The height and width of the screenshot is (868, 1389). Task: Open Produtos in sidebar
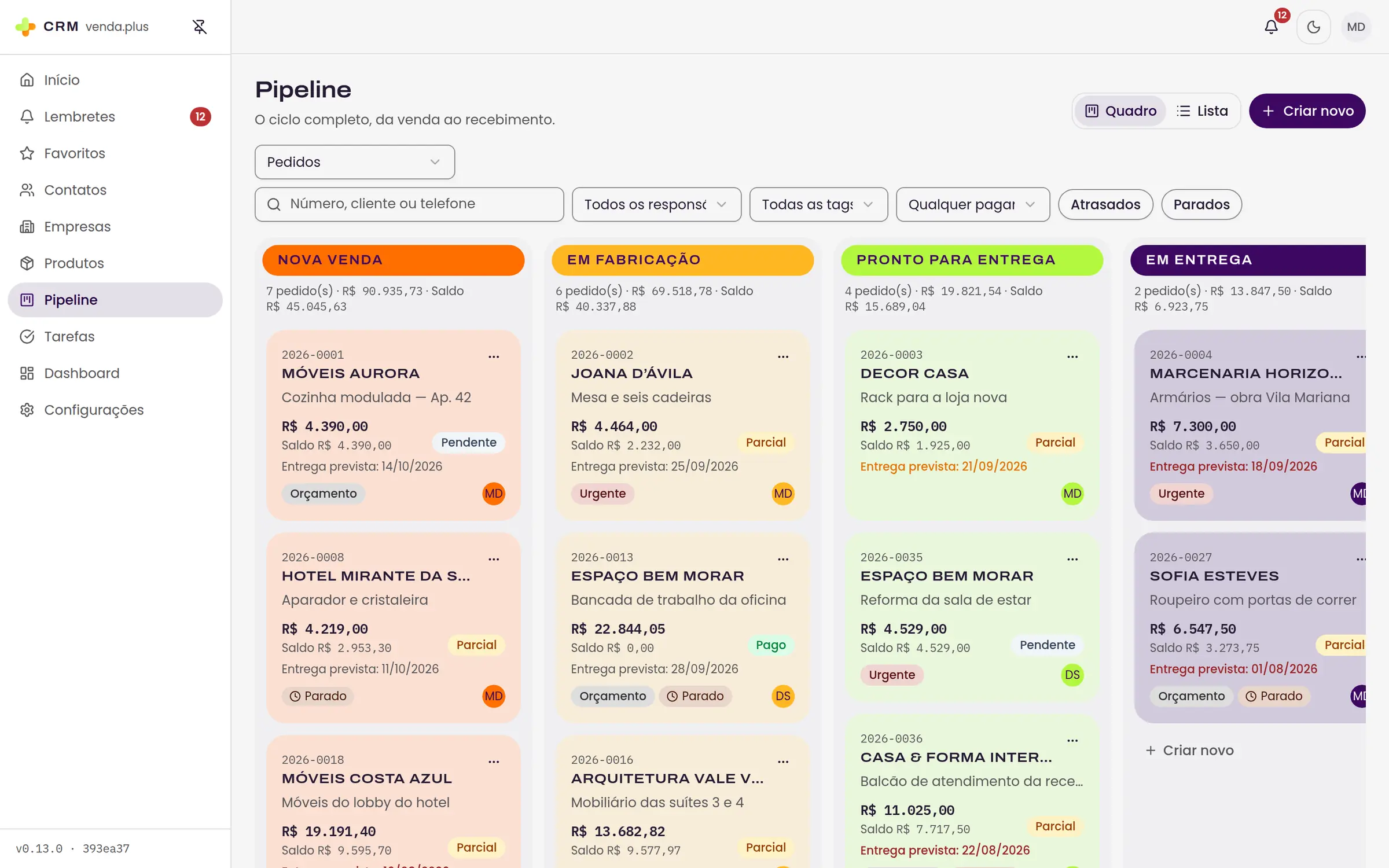[115, 263]
